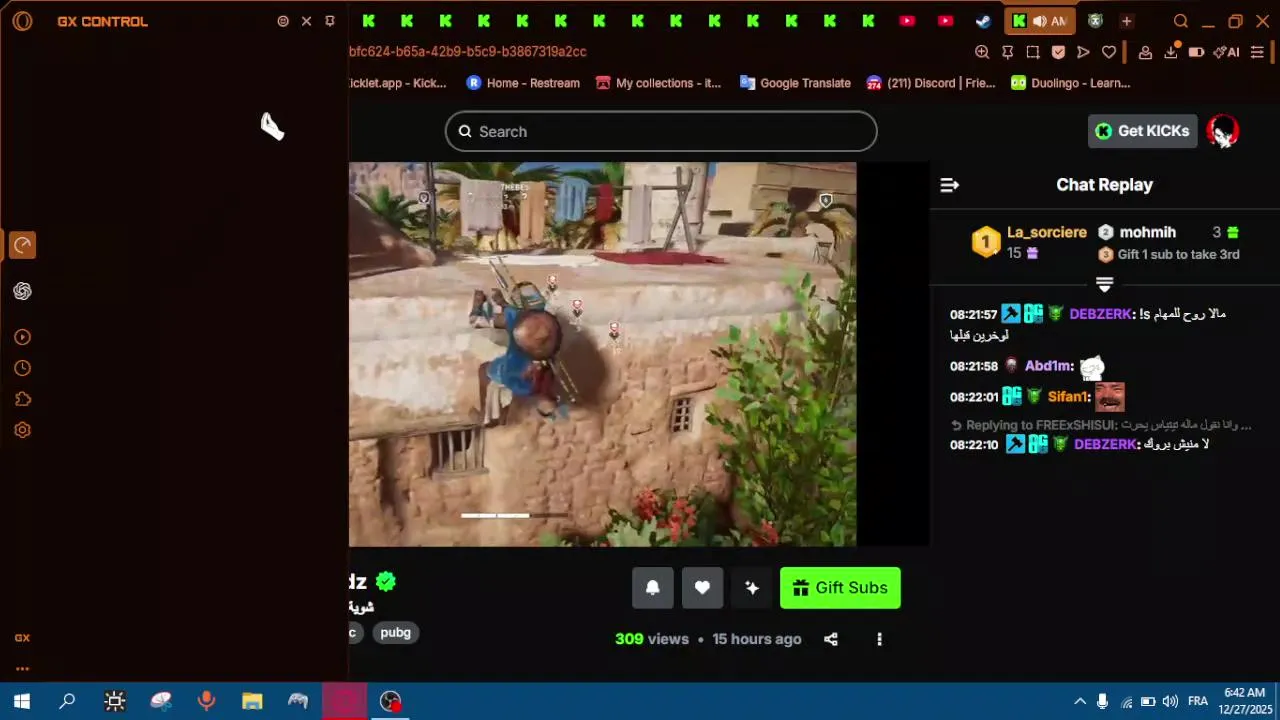
Task: Click the GX corner icon in sidebar
Action: click(22, 638)
